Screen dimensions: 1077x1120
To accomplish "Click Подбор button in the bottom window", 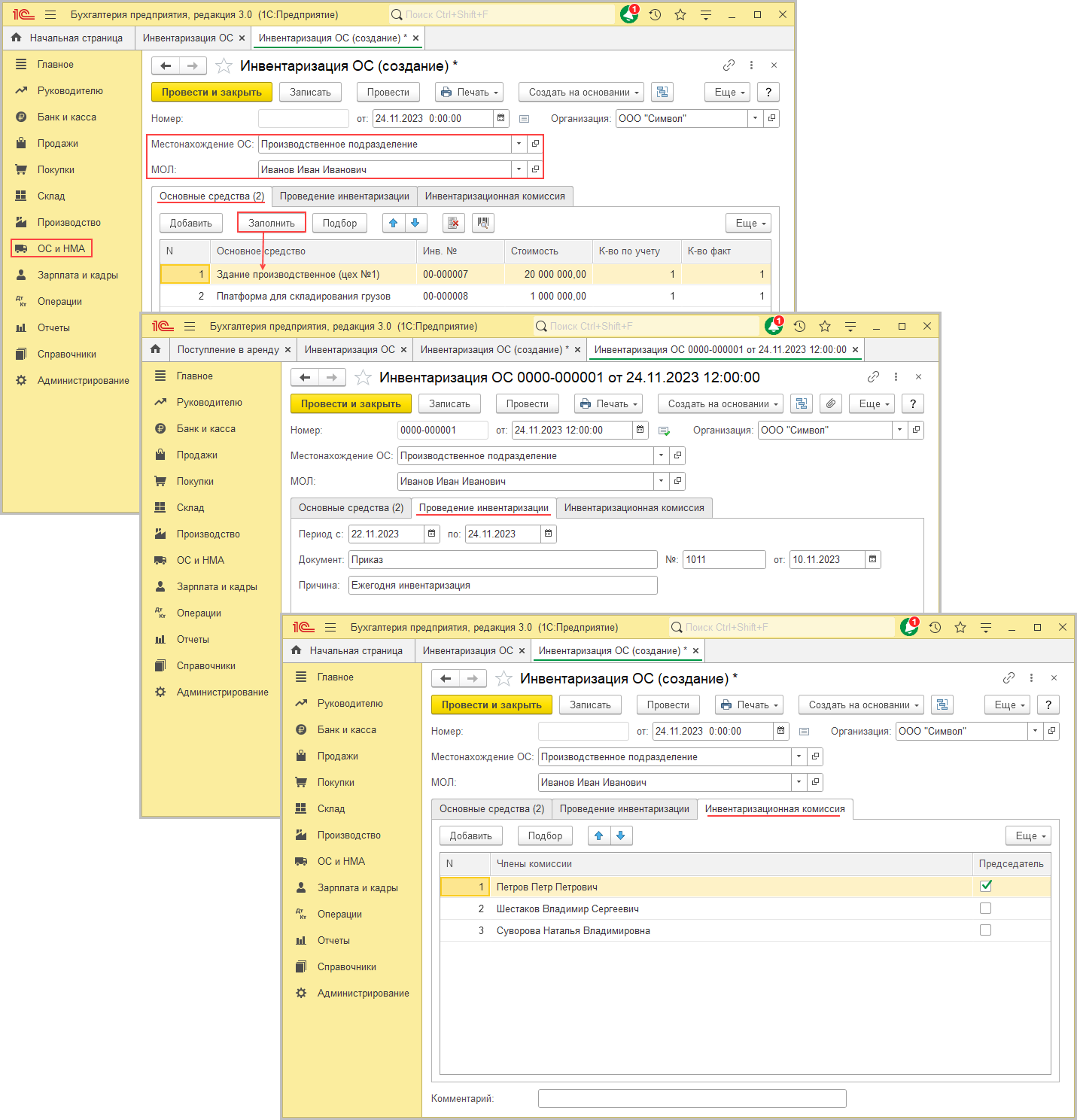I will click(x=545, y=835).
